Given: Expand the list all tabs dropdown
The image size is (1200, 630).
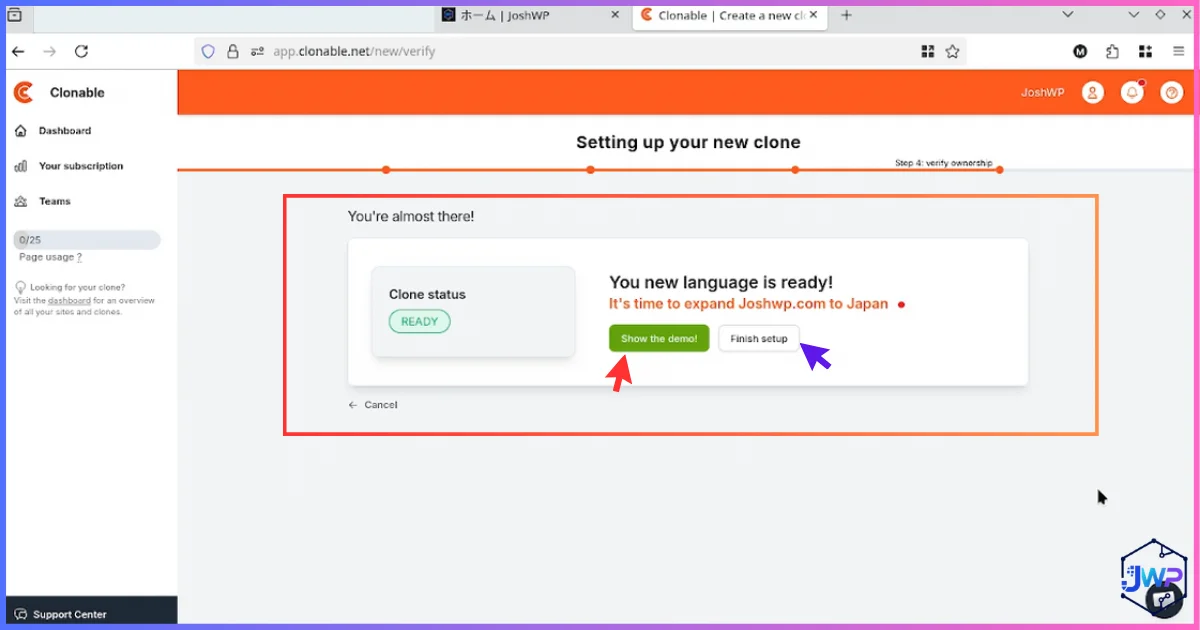Looking at the screenshot, I should pos(1067,15).
